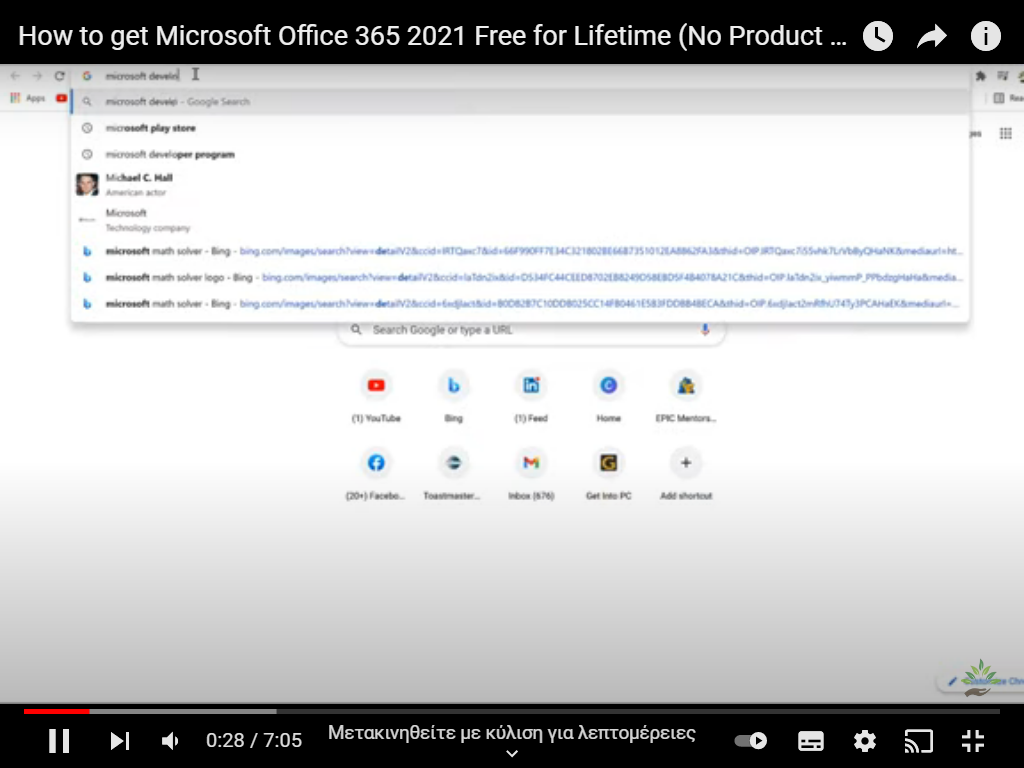Select 'microsoft develo - Google Search' suggestion
Viewport: 1024px width, 768px height.
(x=520, y=101)
